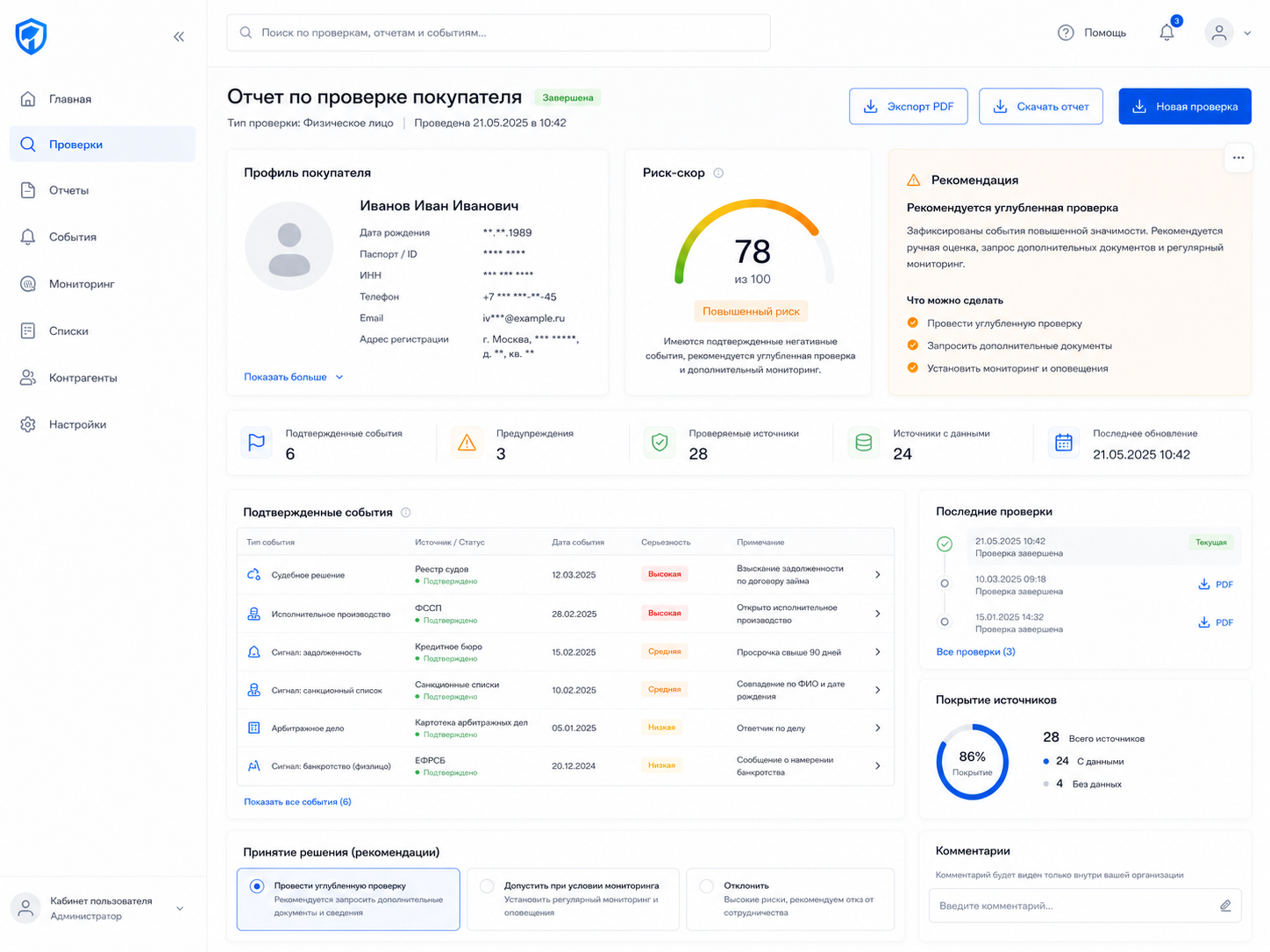Click the Судебное решение row icon

[x=254, y=575]
